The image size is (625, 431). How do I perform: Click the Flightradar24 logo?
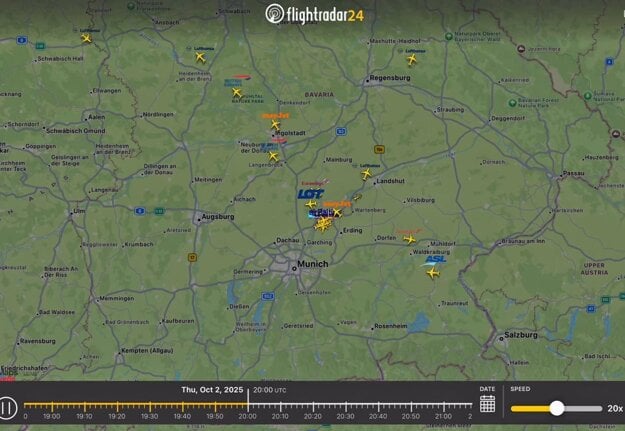(314, 13)
